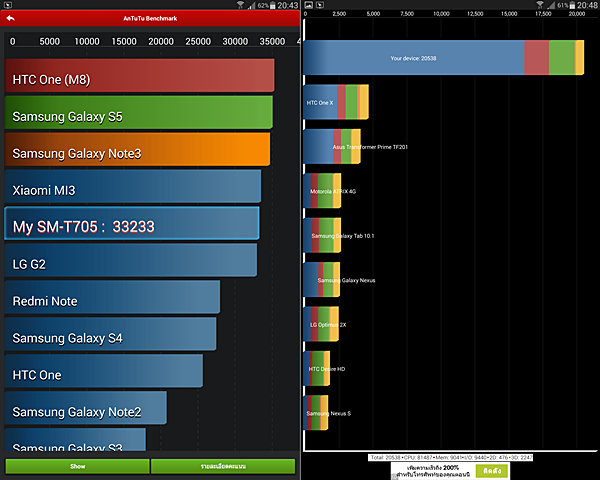
Task: Select the Samsung Galaxy Note3 orange bar
Action: (x=137, y=153)
